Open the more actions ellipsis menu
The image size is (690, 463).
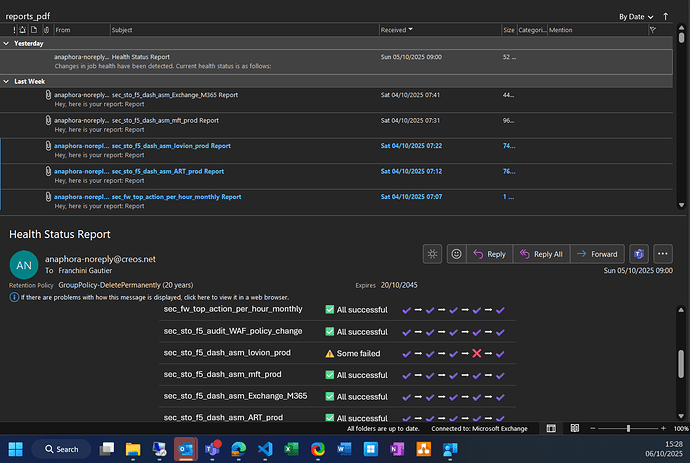[x=664, y=254]
